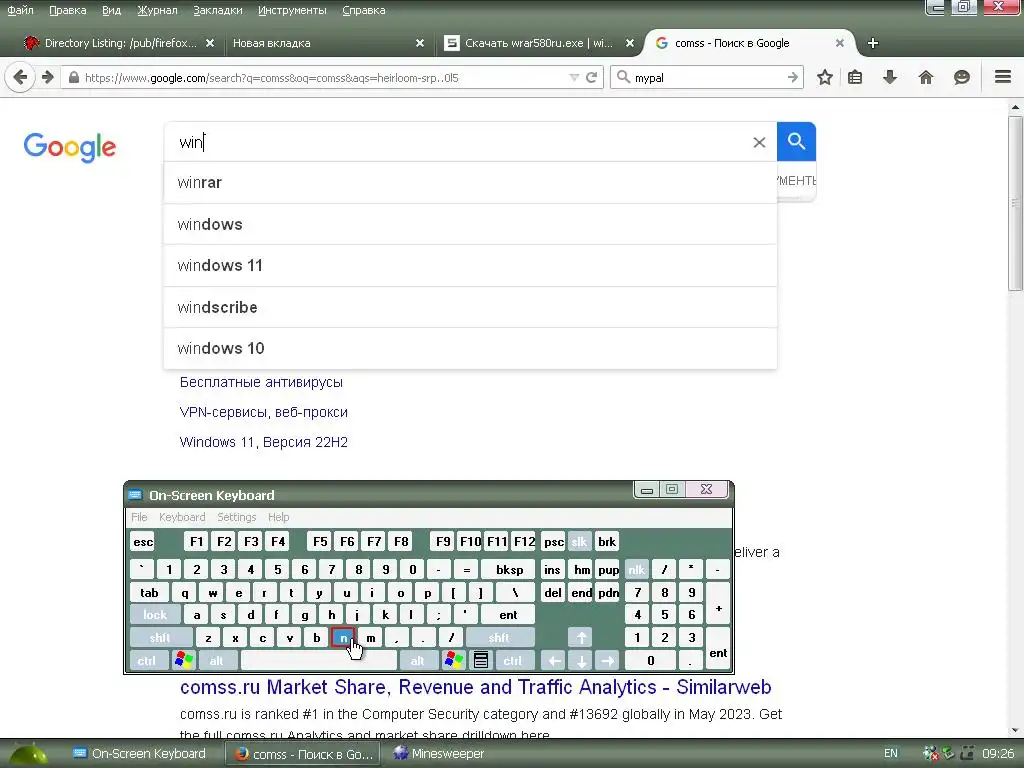Reload the page with the refresh icon
Screen dimensions: 1024x768
click(592, 78)
